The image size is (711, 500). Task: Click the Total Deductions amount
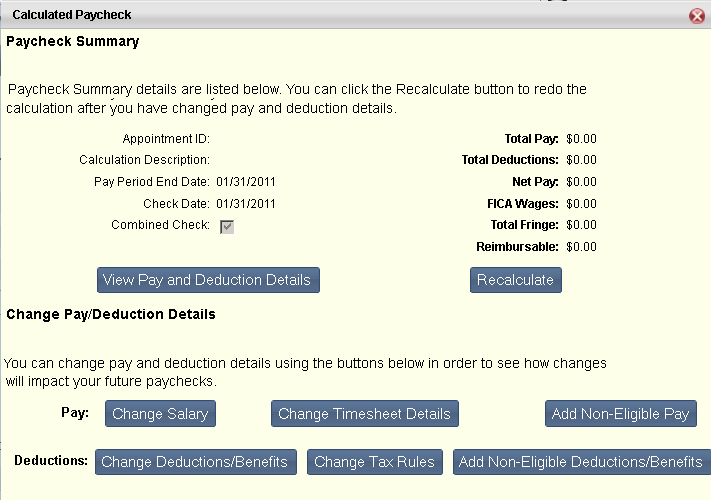point(581,160)
